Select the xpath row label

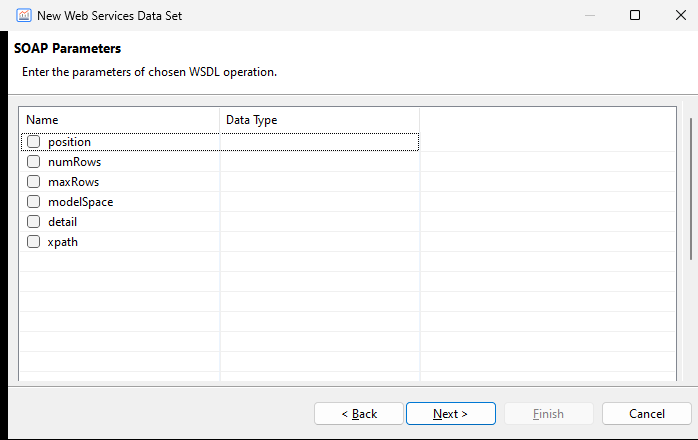click(x=63, y=242)
